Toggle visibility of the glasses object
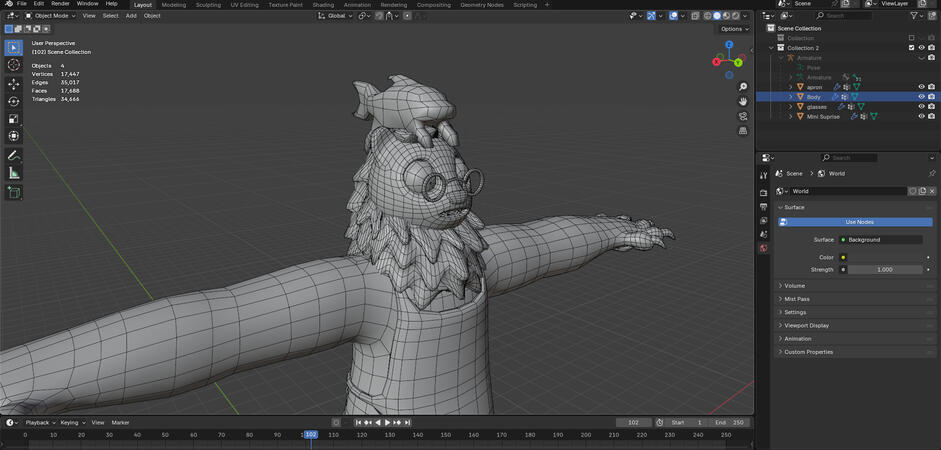This screenshot has height=450, width=941. click(x=921, y=106)
